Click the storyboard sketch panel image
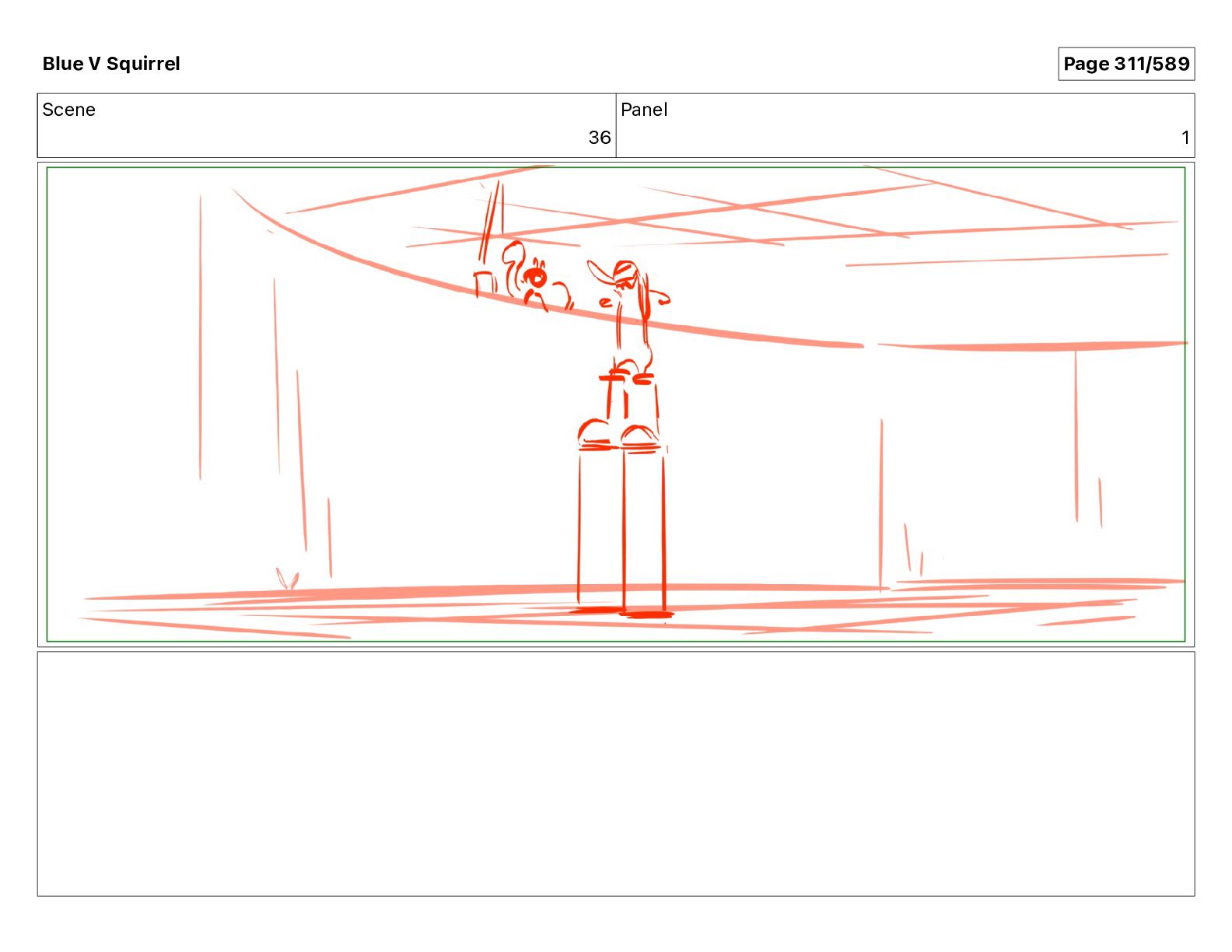The height and width of the screenshot is (952, 1232). [616, 404]
